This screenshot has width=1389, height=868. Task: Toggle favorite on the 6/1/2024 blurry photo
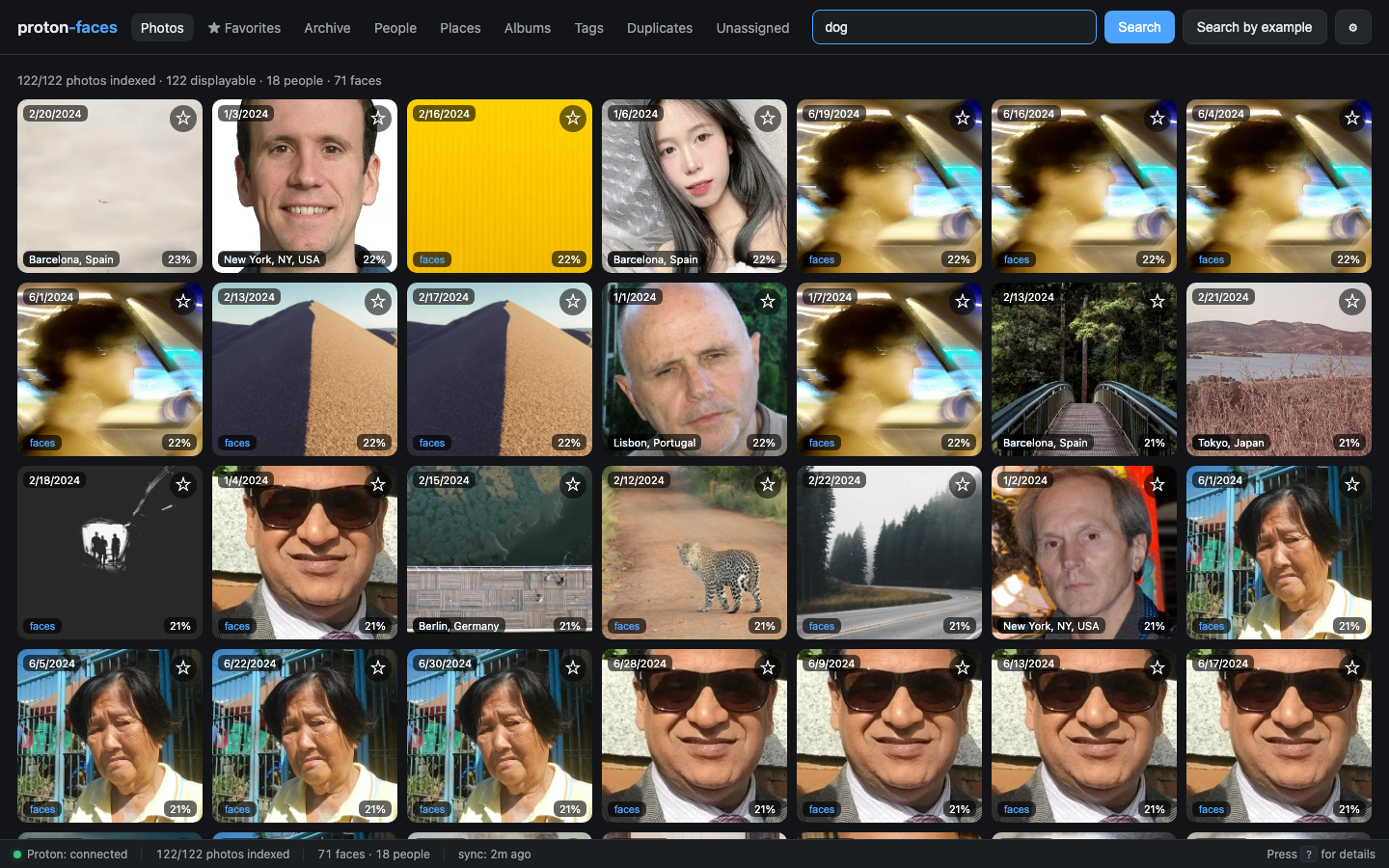pyautogui.click(x=183, y=302)
